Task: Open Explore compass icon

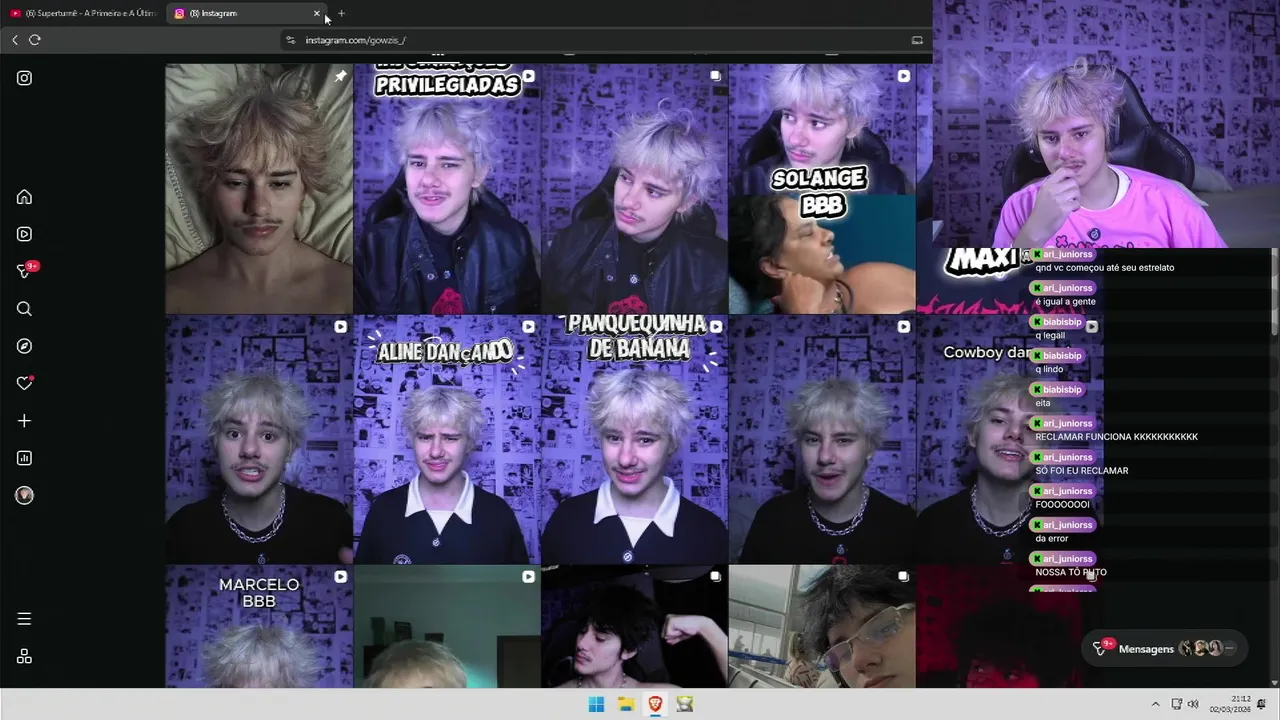Action: [x=24, y=346]
